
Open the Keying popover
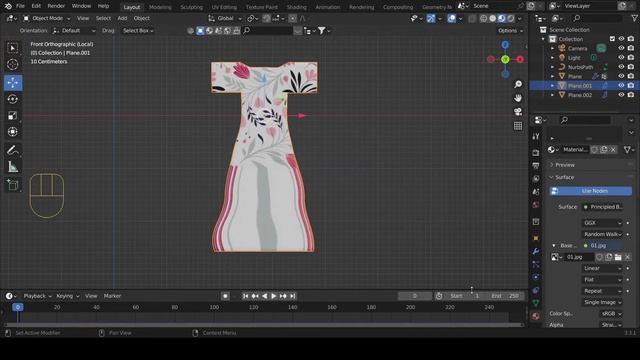click(x=67, y=296)
